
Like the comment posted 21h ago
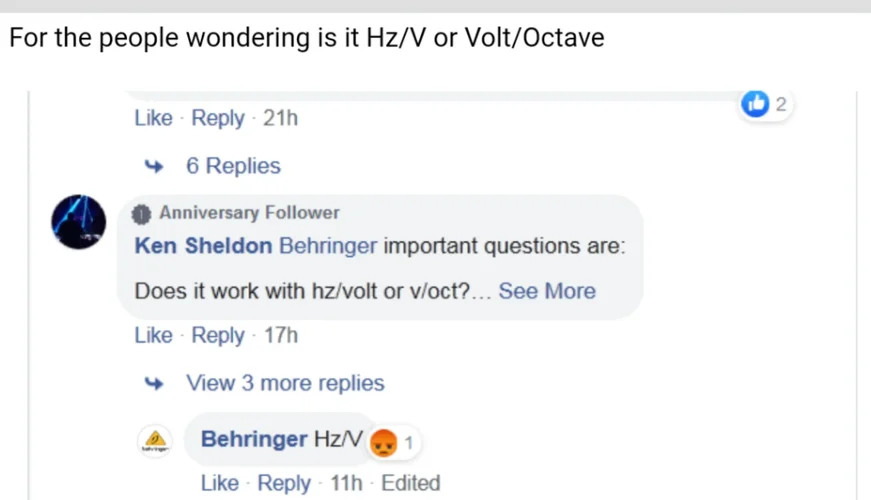point(153,118)
